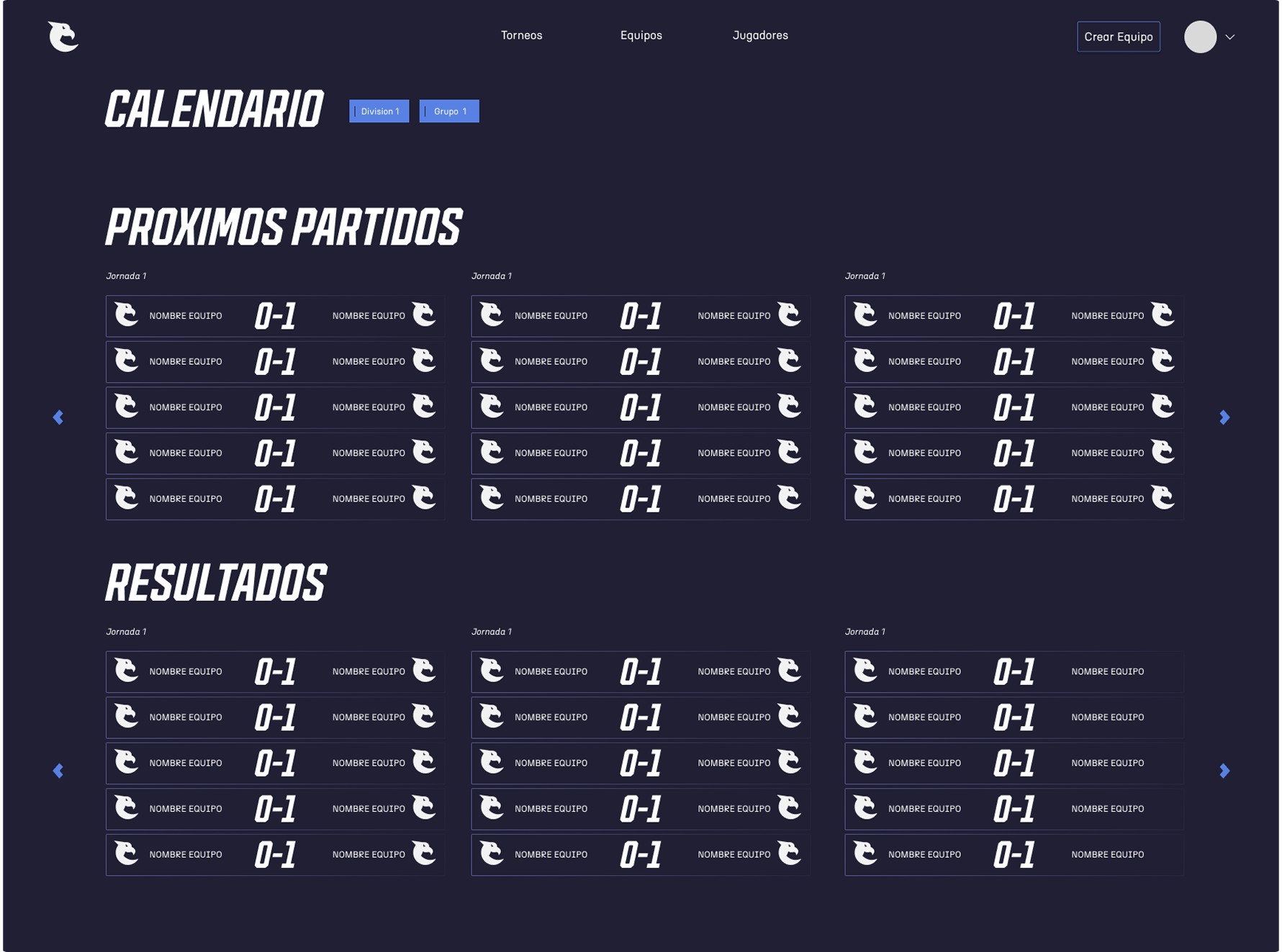The height and width of the screenshot is (952, 1282).
Task: Go to previous page of Resultados
Action: tap(58, 771)
